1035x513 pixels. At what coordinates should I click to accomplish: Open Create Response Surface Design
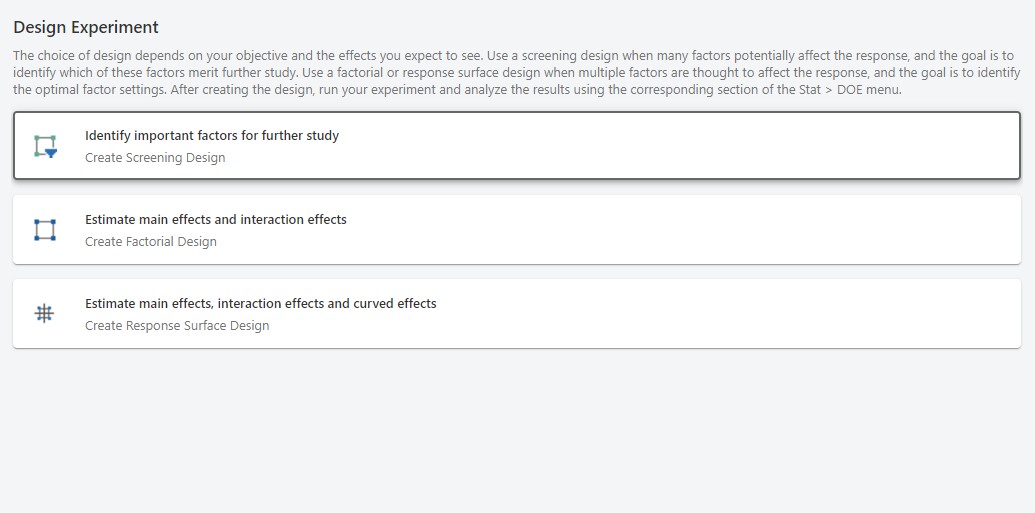177,326
